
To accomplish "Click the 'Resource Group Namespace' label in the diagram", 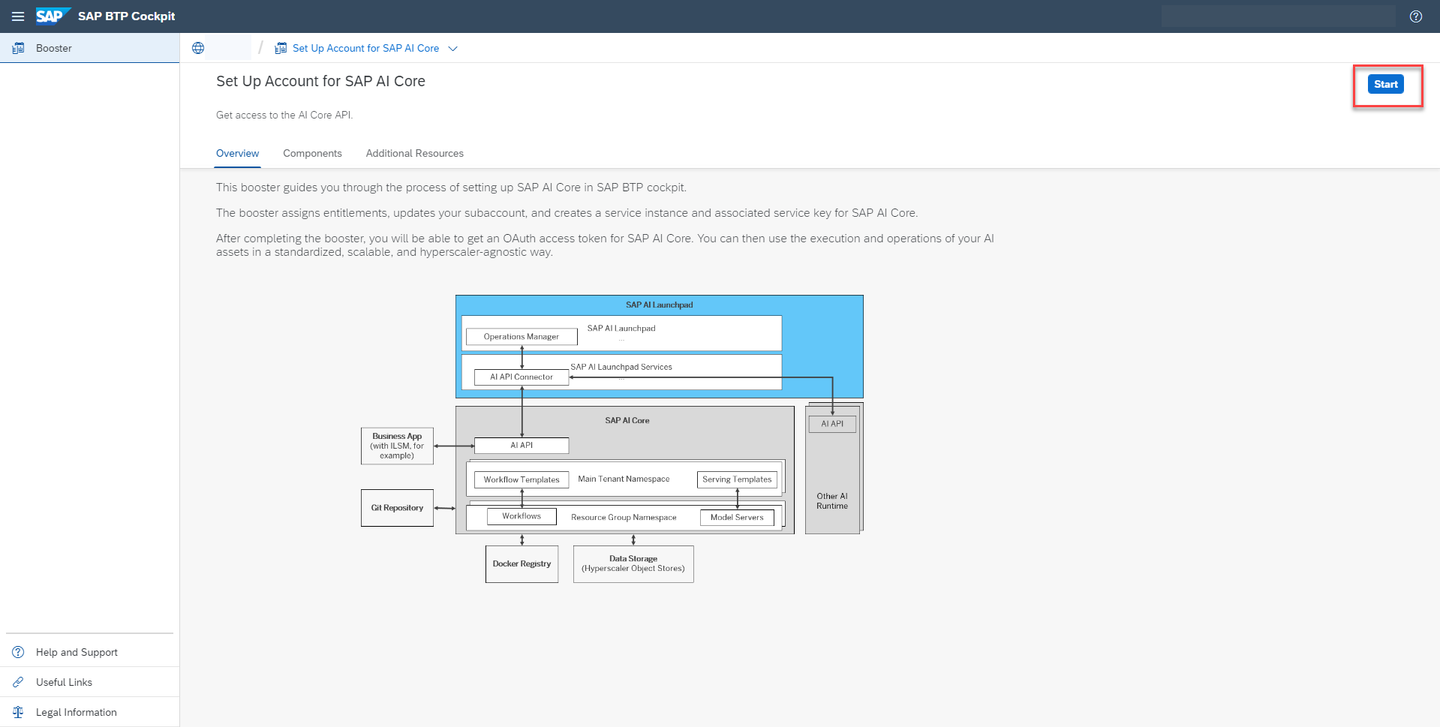I will 624,517.
